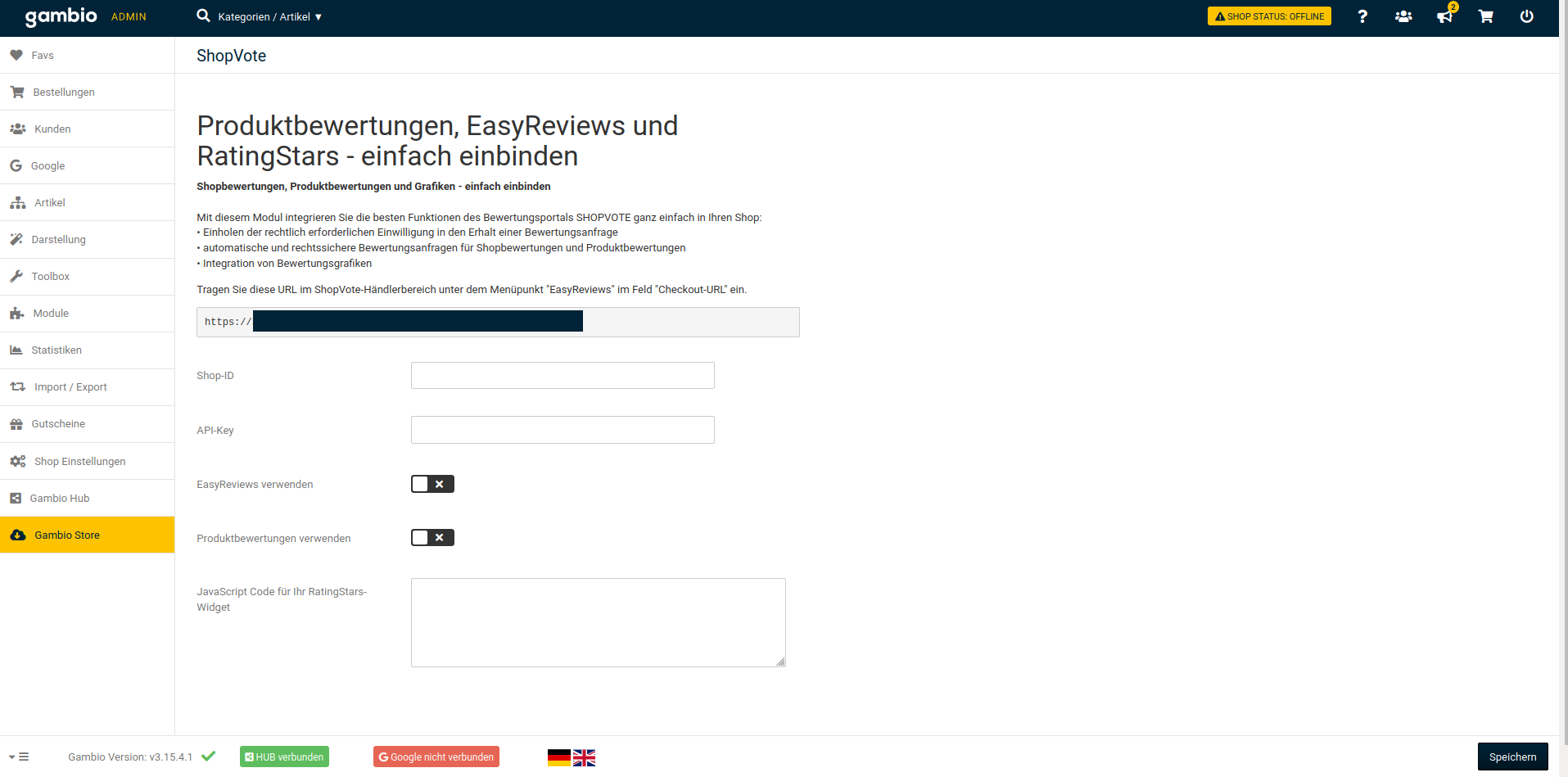Open Kategorien / Artikel search dropdown
Screen dimensions: 1568x777
pos(270,17)
